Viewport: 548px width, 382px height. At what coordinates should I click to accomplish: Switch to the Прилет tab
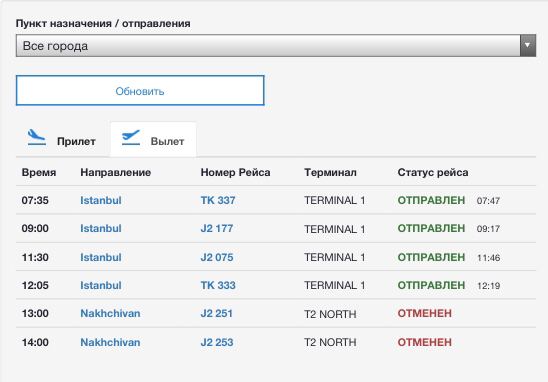(62, 140)
